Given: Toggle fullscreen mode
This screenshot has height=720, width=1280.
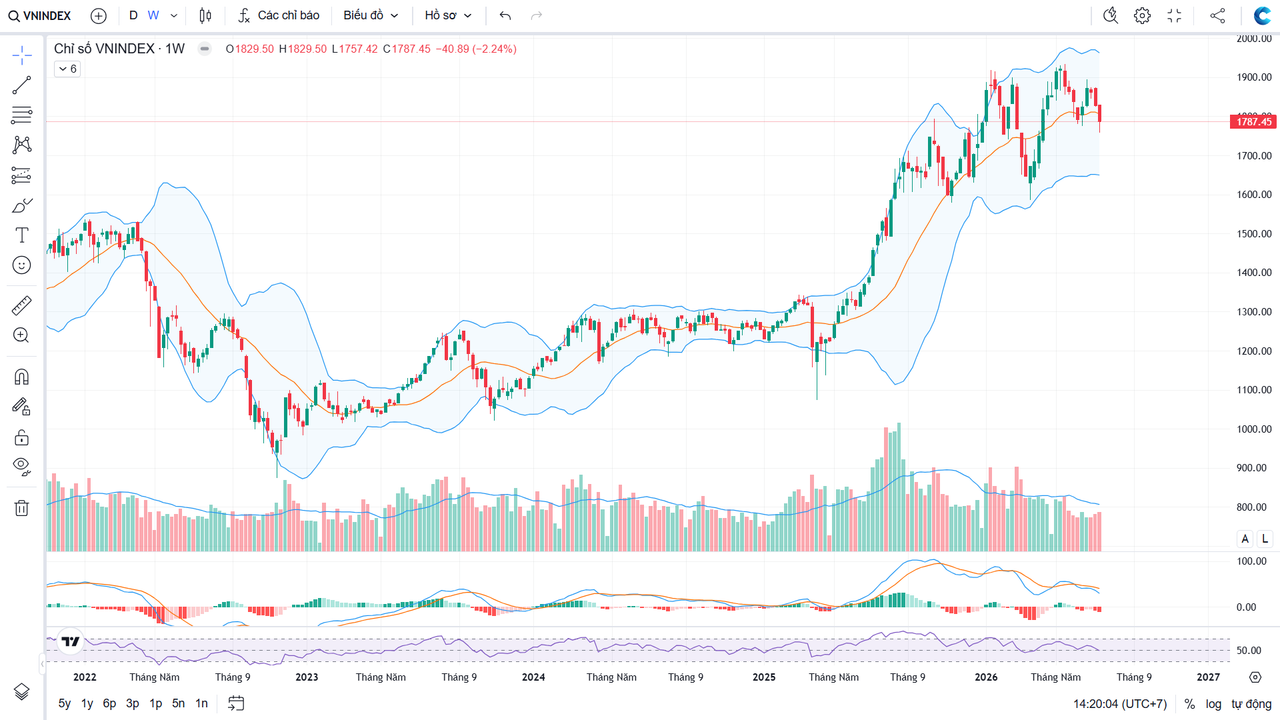Looking at the screenshot, I should click(x=1174, y=16).
